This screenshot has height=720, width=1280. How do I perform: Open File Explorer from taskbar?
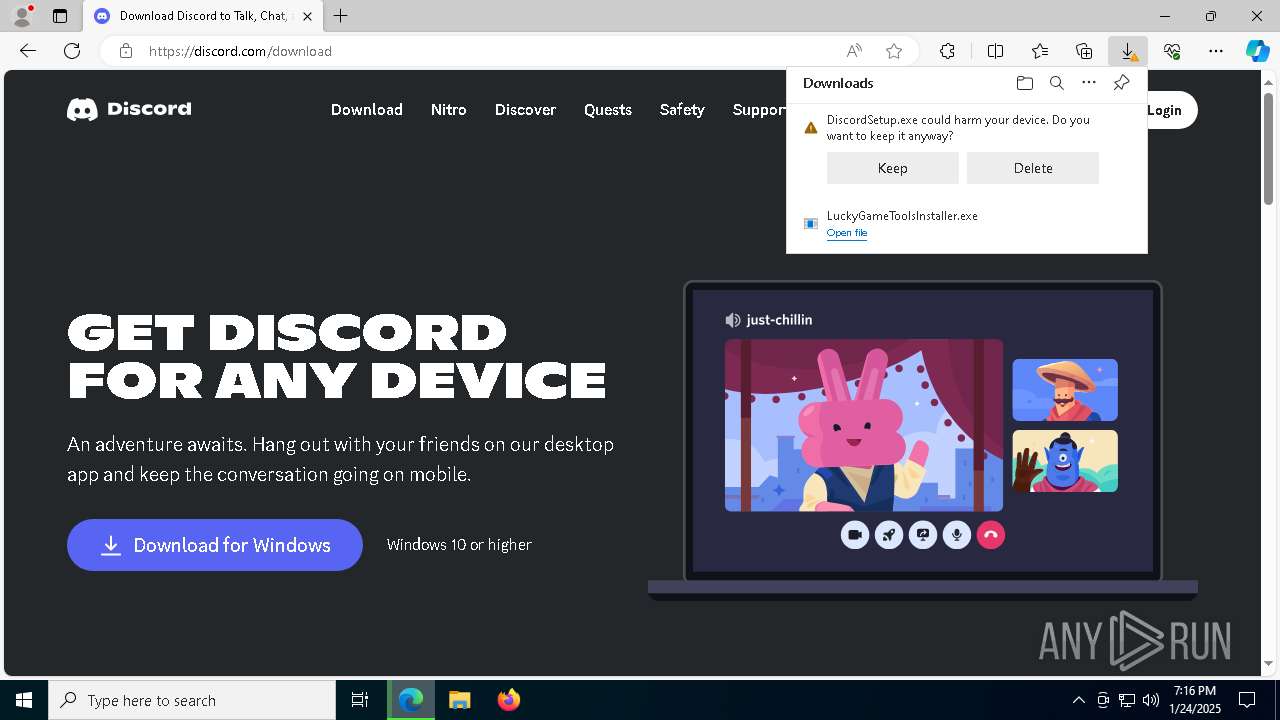coord(459,700)
